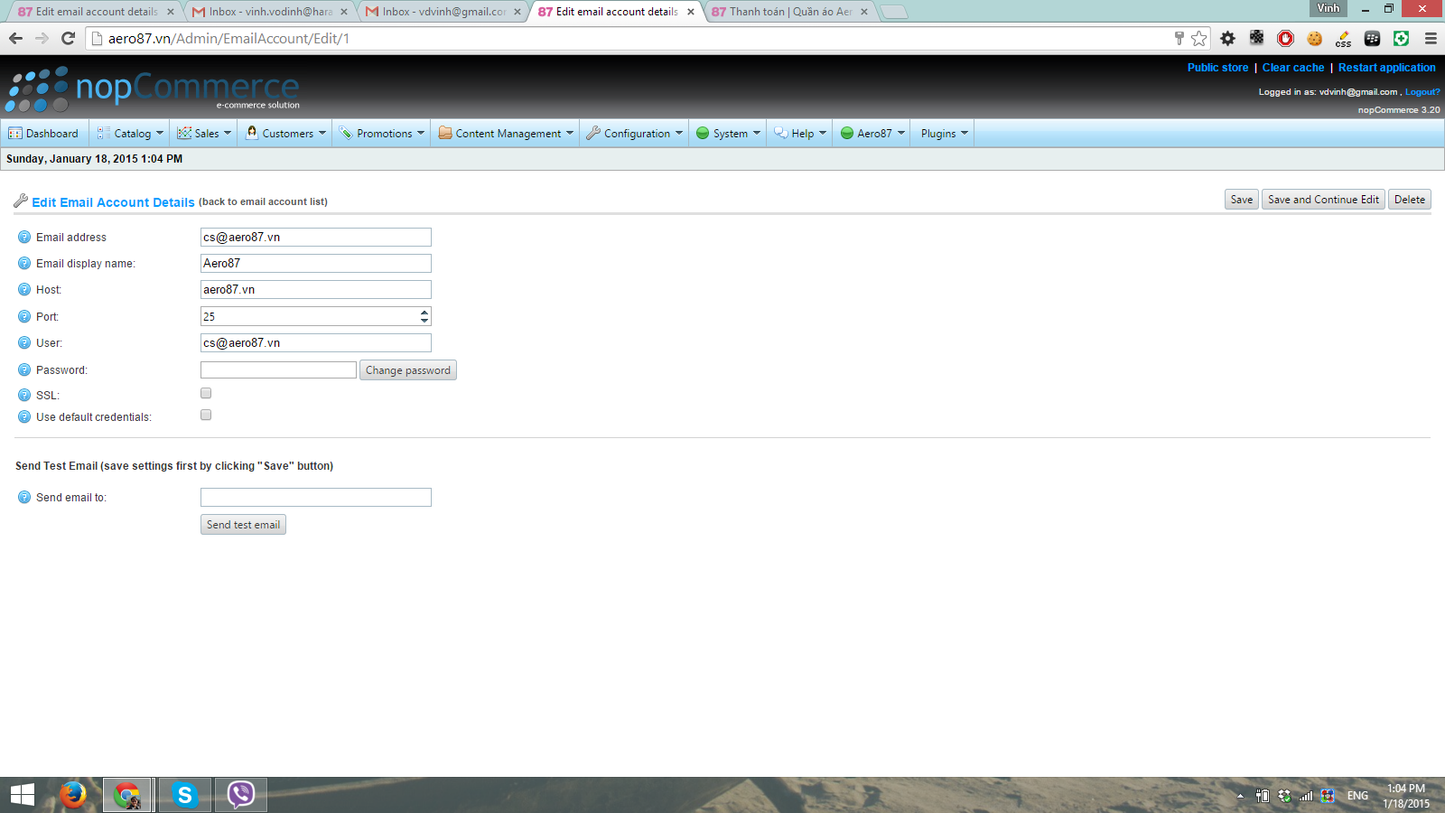Click help icon beside SSL label
This screenshot has width=1445, height=813.
pos(24,396)
